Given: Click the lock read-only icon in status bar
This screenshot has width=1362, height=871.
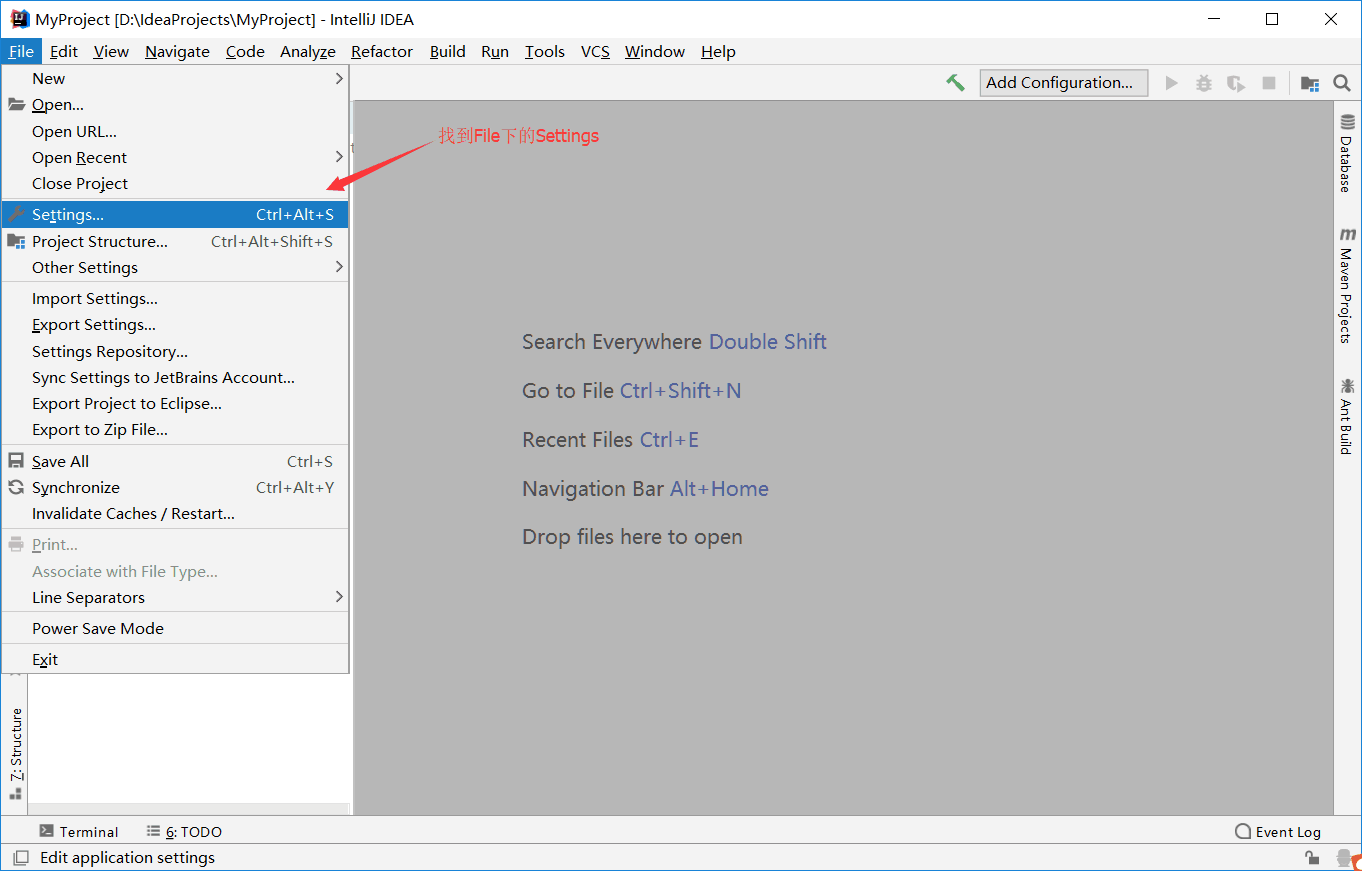Looking at the screenshot, I should coord(1312,858).
